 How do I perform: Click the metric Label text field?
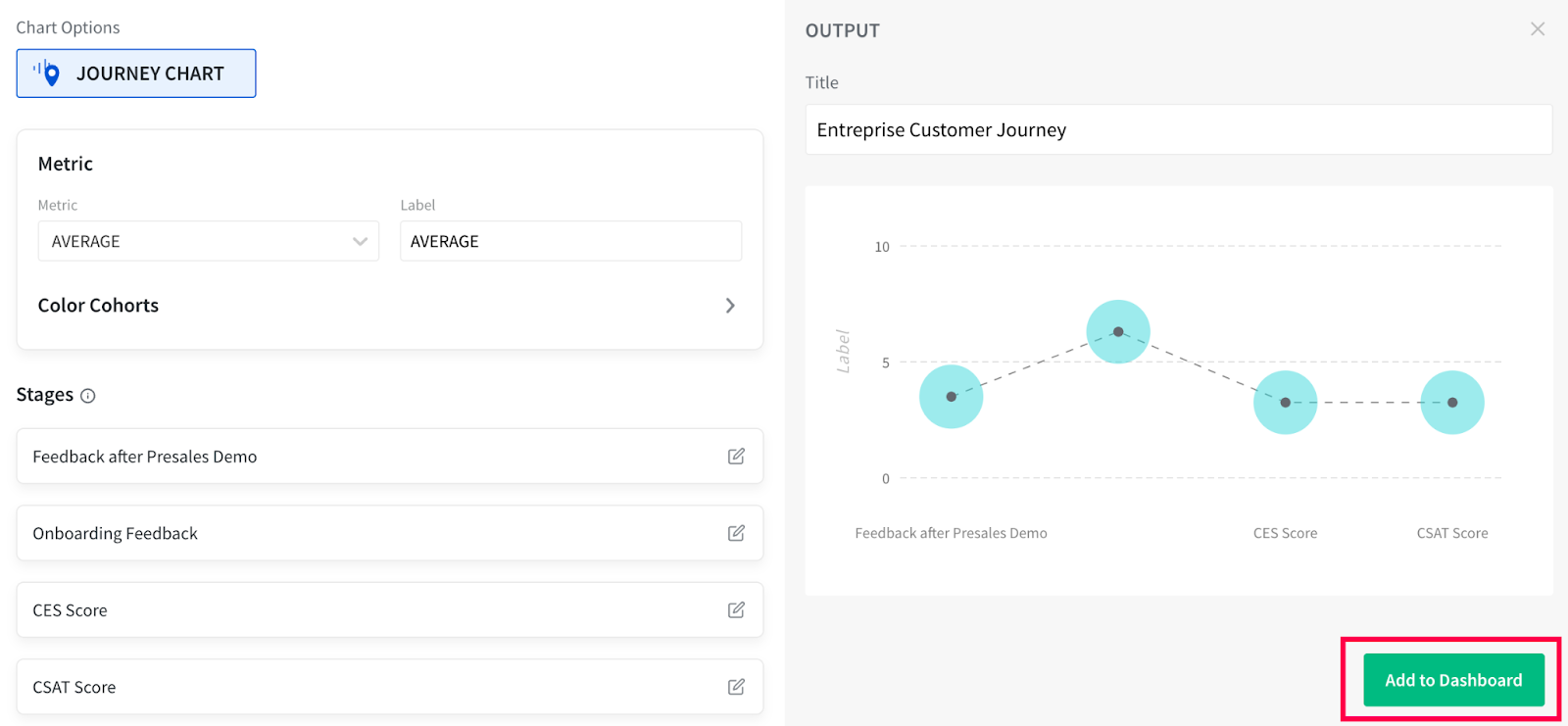point(570,241)
